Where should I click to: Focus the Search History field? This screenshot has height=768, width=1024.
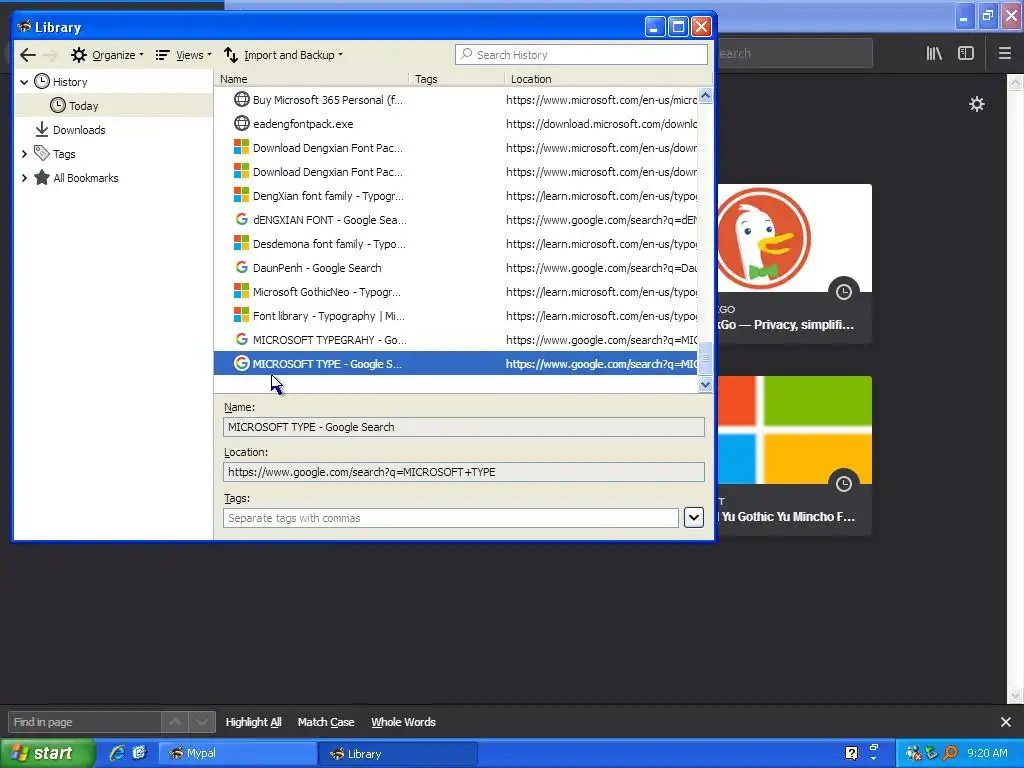click(581, 55)
